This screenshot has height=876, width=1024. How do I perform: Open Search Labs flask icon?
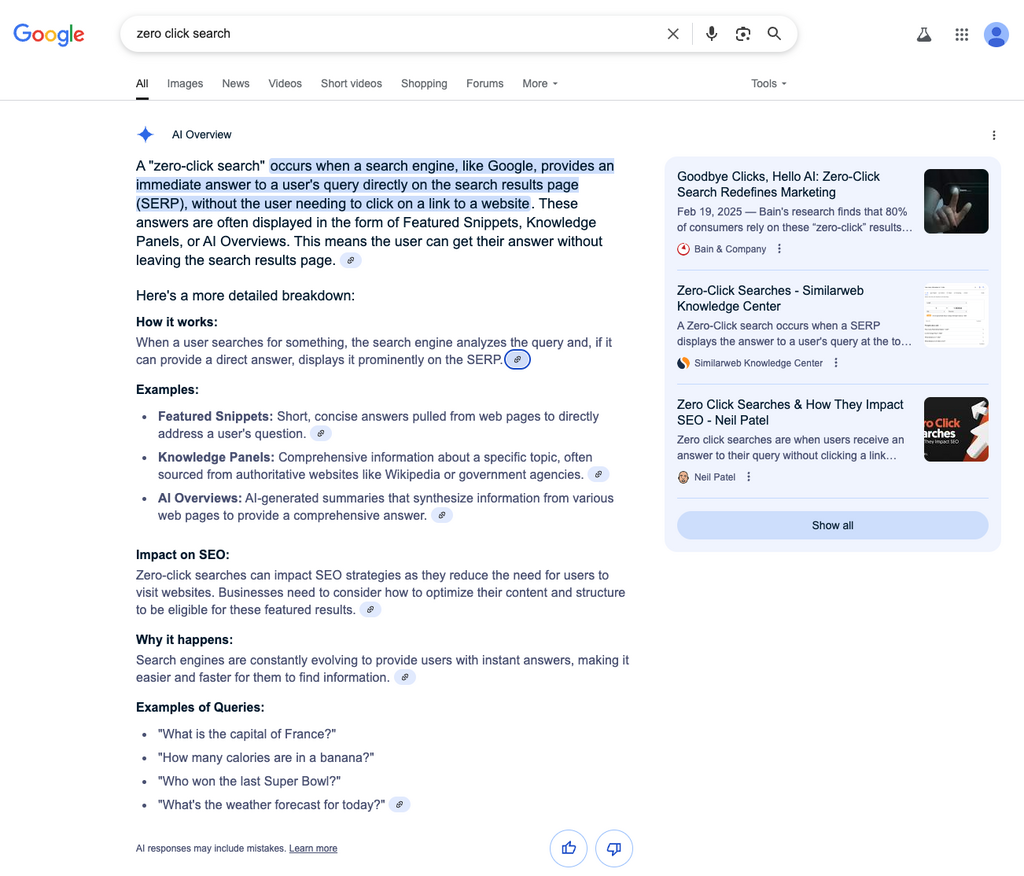[x=923, y=35]
